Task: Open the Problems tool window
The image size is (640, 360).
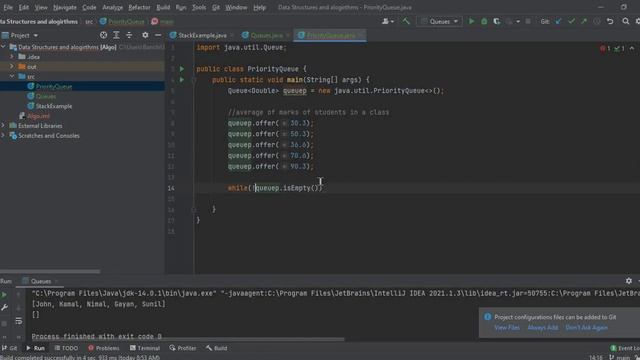Action: click(104, 348)
